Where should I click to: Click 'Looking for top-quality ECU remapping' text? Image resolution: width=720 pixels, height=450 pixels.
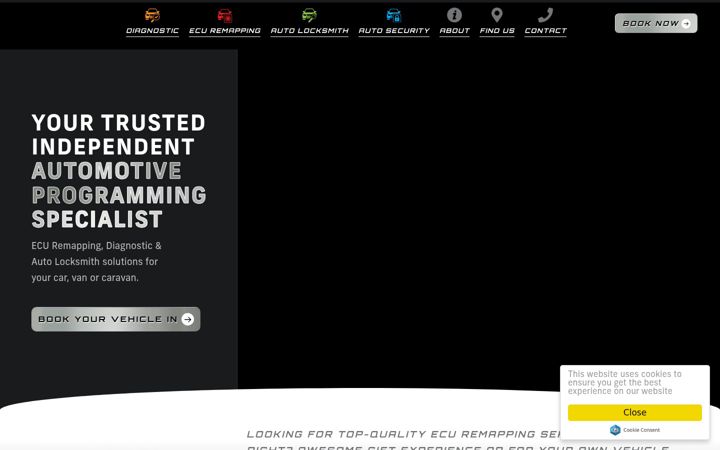[x=403, y=434]
